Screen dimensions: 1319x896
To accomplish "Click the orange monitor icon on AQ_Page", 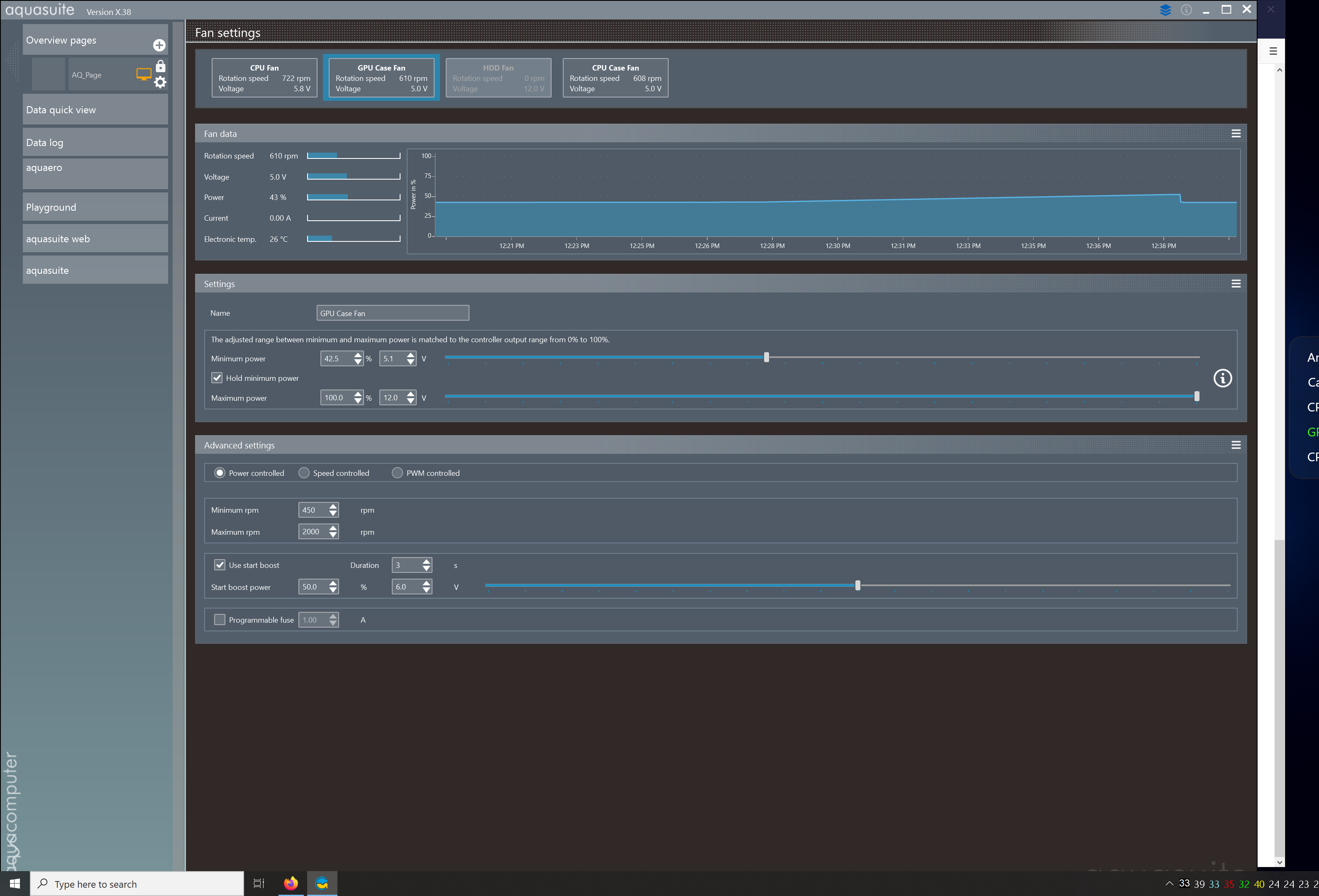I will click(x=144, y=74).
